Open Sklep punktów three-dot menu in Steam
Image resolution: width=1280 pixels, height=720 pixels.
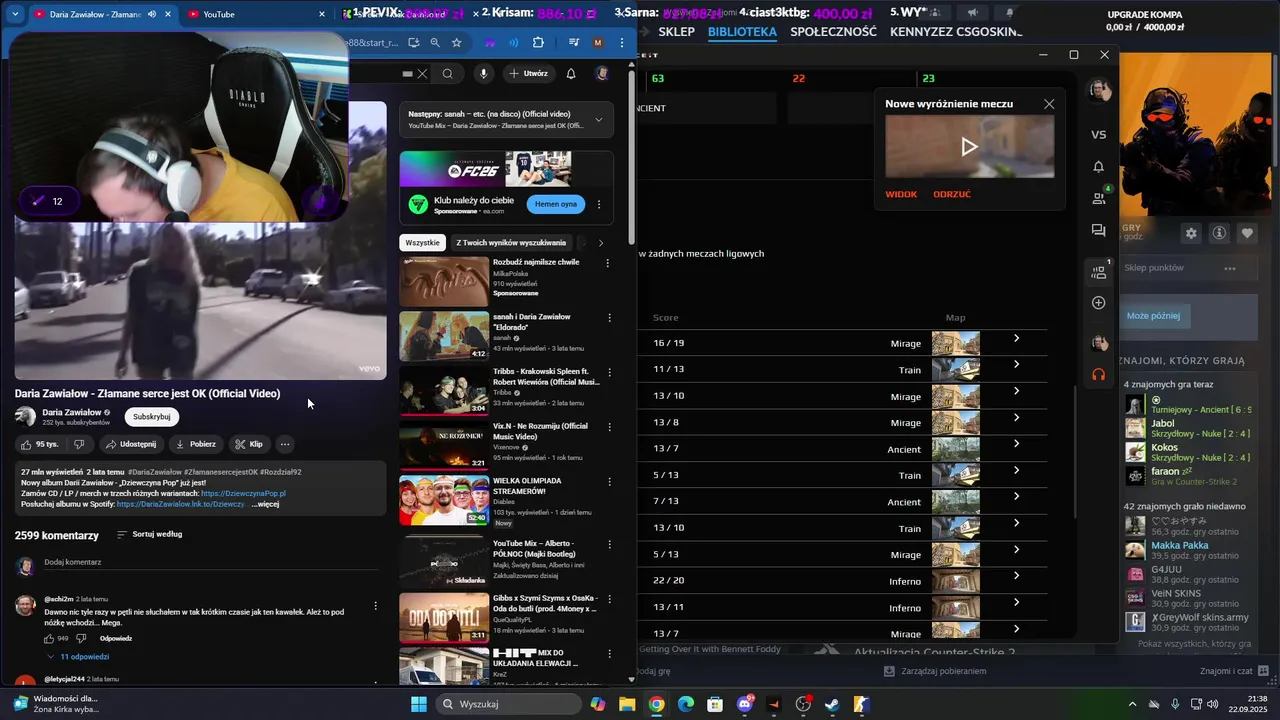1230,268
